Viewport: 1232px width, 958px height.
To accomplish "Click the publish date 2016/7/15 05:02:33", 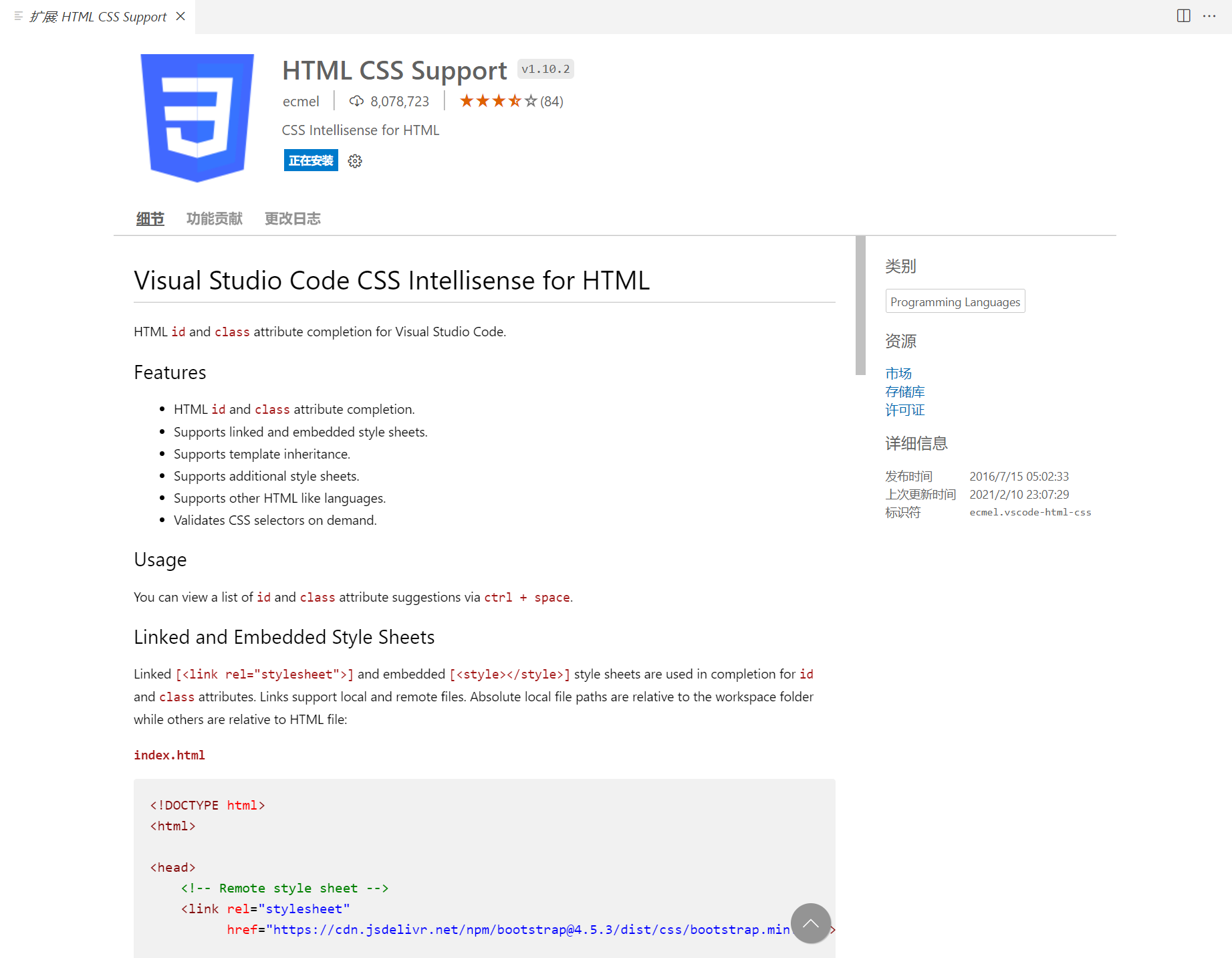I will (x=1019, y=477).
